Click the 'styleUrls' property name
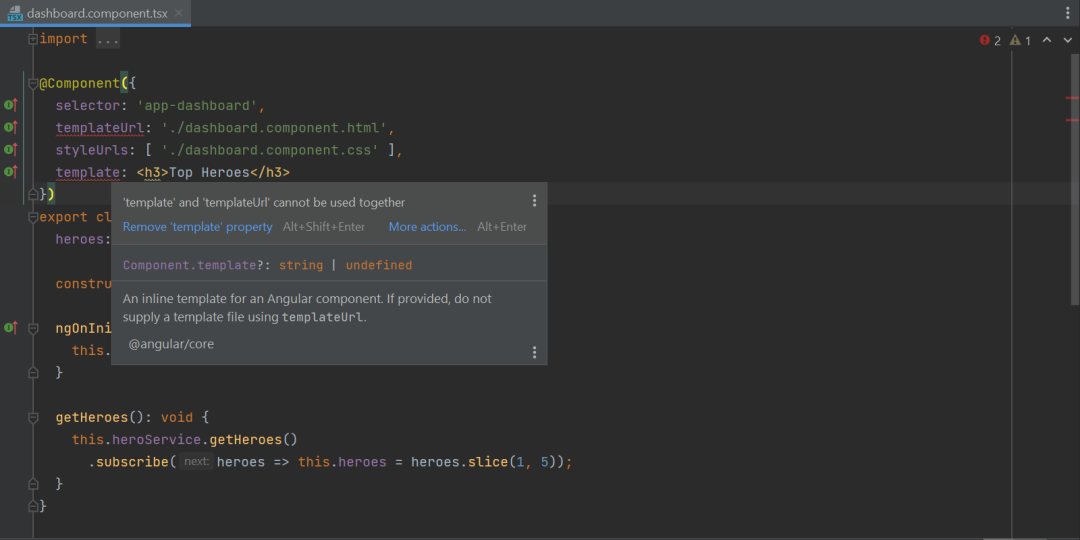1080x540 pixels. [92, 150]
